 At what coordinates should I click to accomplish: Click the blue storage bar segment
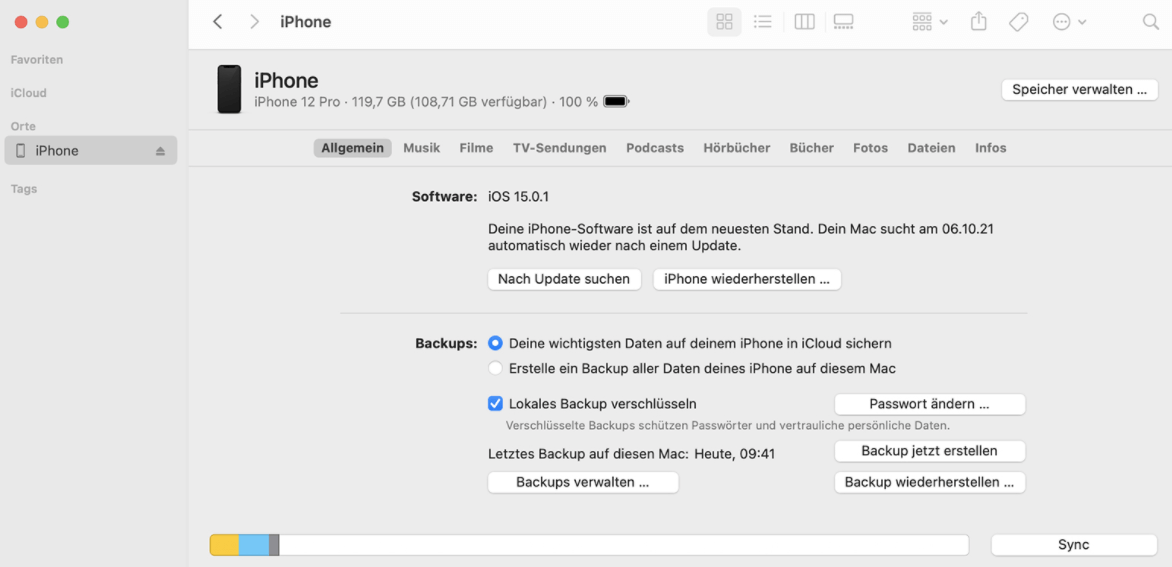pos(254,545)
